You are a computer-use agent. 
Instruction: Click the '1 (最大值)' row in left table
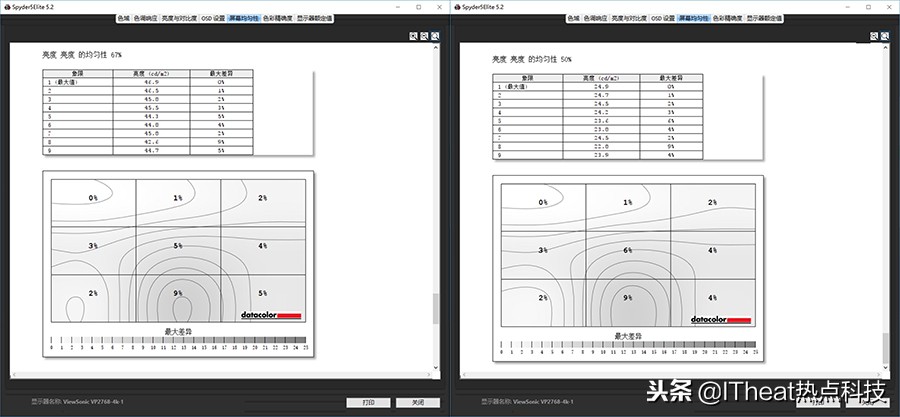(x=148, y=82)
